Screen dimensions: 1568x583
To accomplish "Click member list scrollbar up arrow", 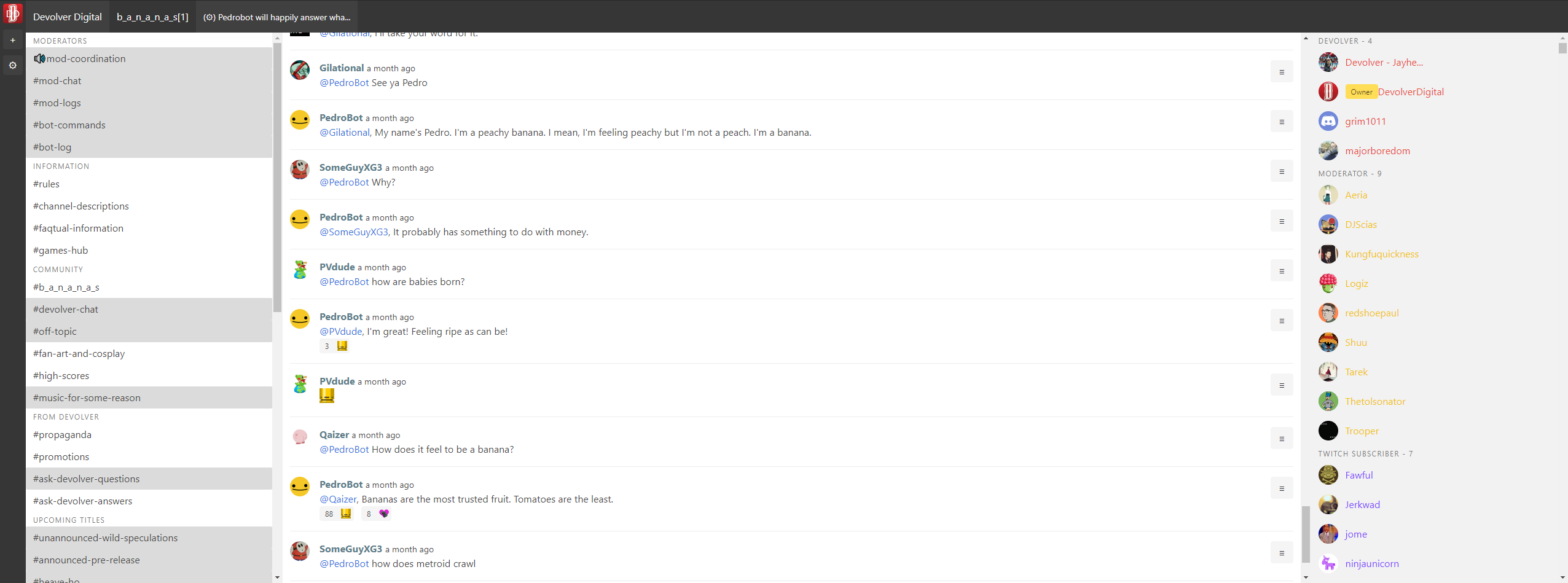I will (x=1562, y=38).
